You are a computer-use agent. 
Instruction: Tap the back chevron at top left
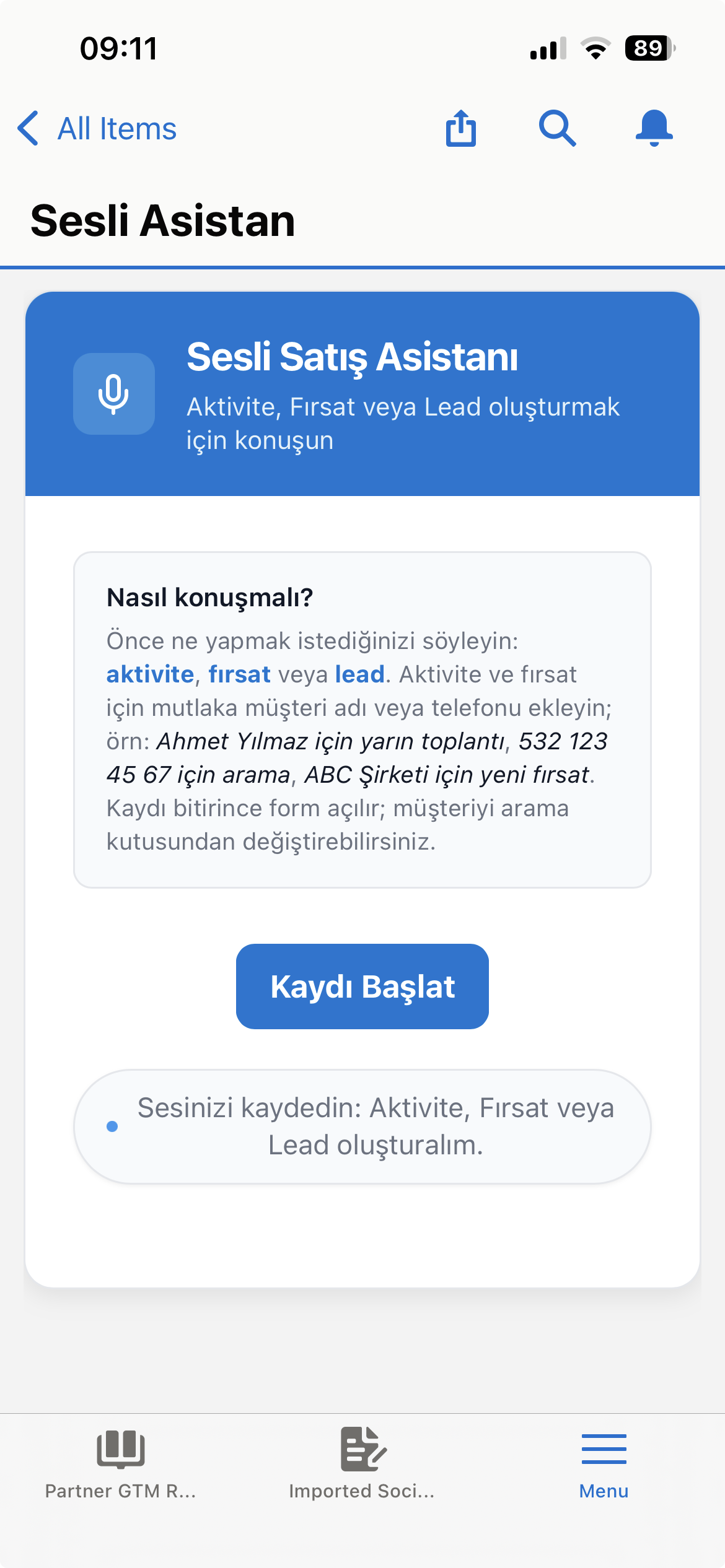click(x=27, y=128)
